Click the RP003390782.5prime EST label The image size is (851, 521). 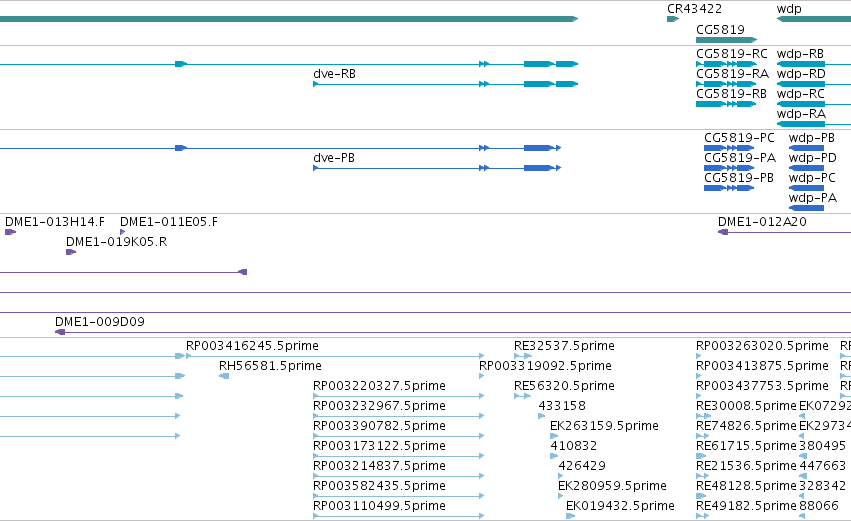[x=379, y=427]
